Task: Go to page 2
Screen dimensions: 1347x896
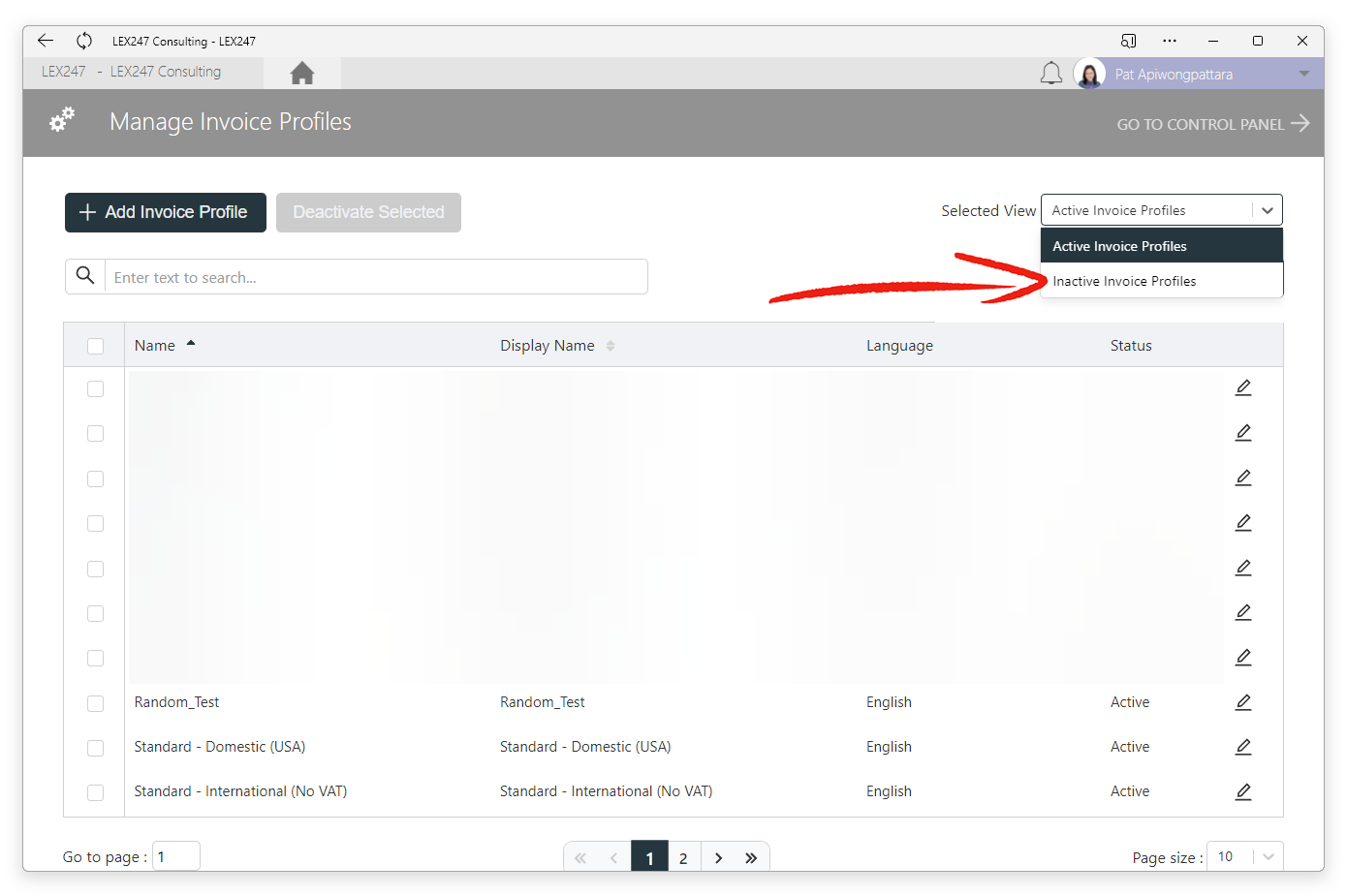Action: coord(683,858)
